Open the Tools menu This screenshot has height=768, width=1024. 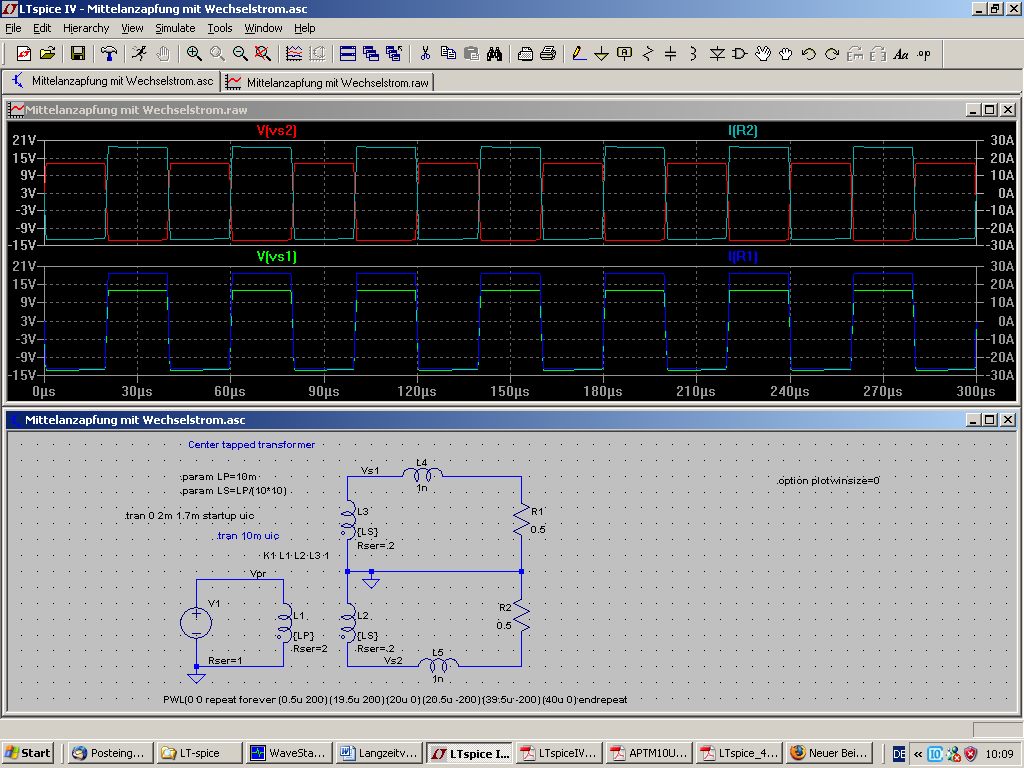(219, 28)
